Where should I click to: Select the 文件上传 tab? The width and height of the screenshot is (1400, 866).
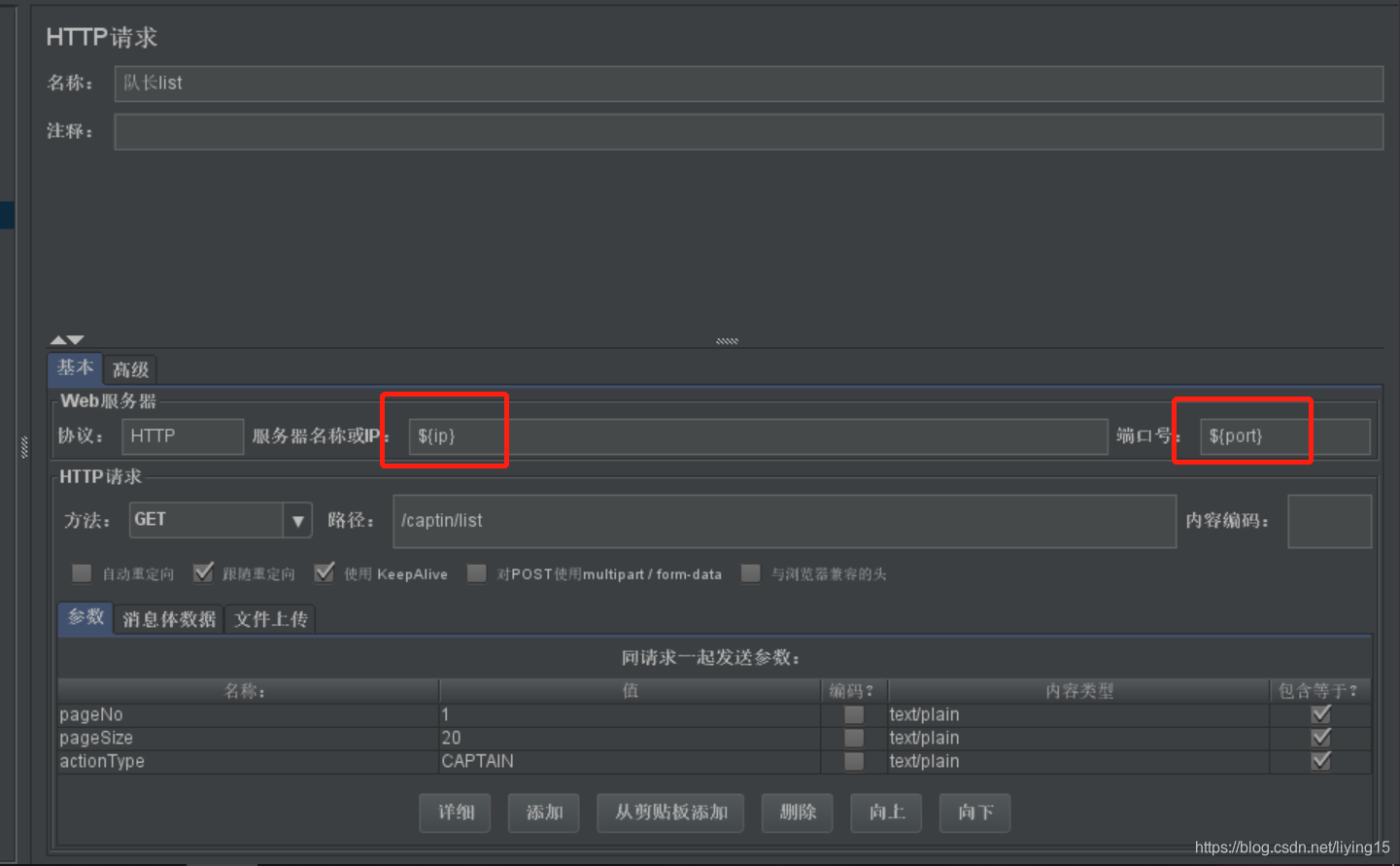click(x=270, y=620)
